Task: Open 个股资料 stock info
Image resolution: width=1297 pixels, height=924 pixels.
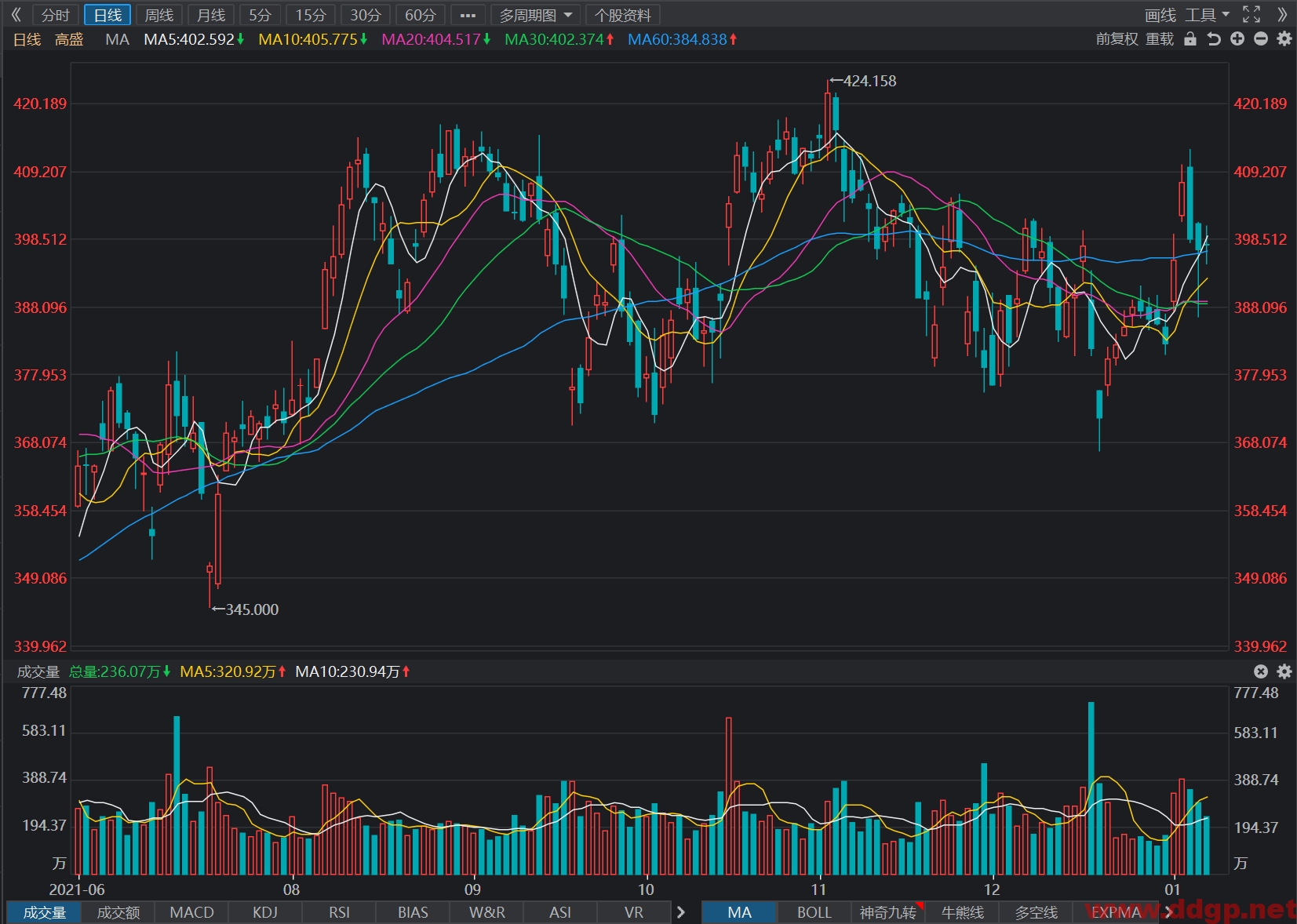Action: (623, 15)
